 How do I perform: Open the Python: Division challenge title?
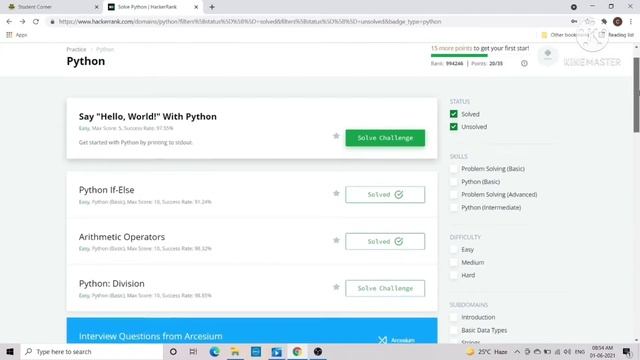click(x=111, y=284)
